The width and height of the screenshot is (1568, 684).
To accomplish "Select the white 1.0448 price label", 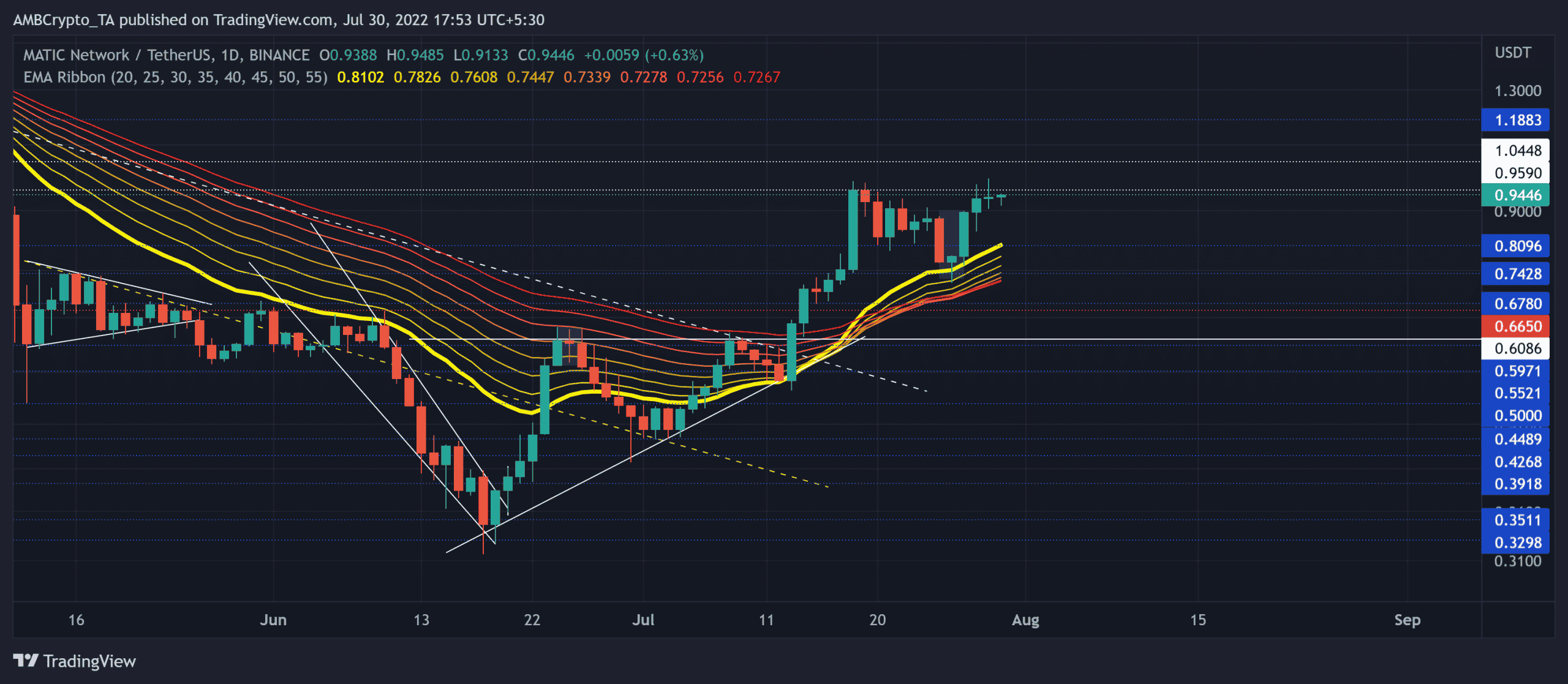I will tap(1516, 151).
